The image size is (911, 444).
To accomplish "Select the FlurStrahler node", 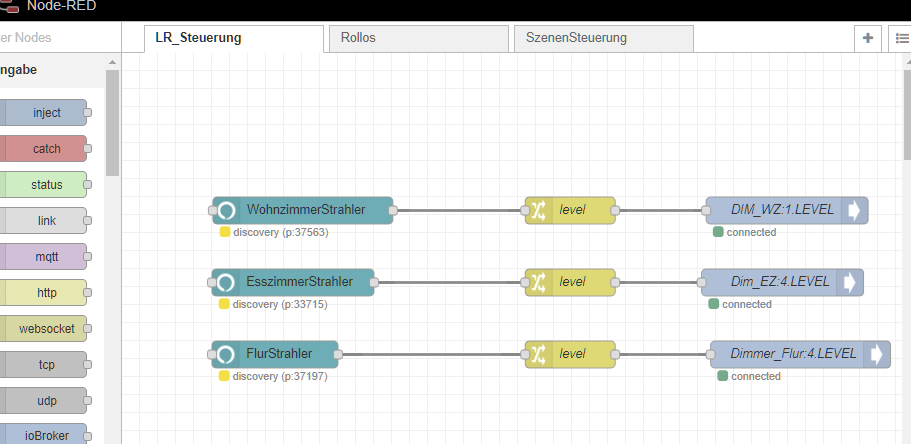I will pos(275,355).
